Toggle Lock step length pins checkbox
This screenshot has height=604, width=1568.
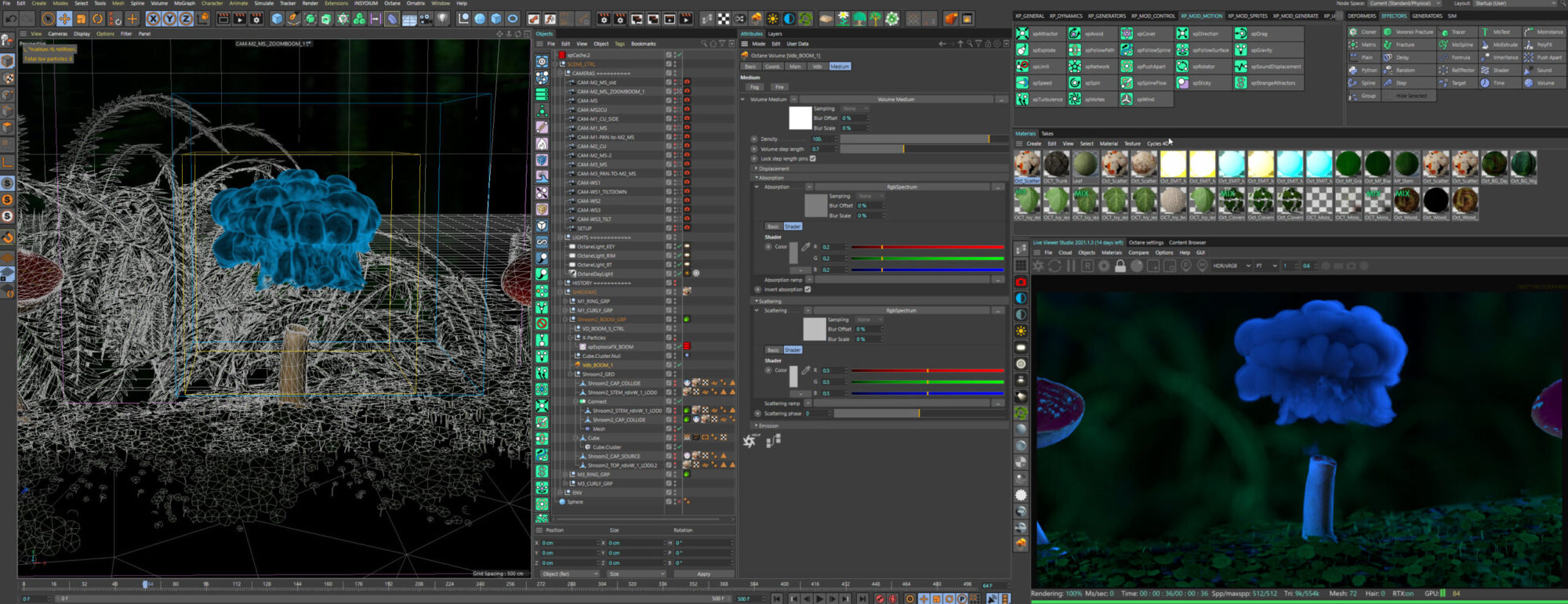click(813, 158)
